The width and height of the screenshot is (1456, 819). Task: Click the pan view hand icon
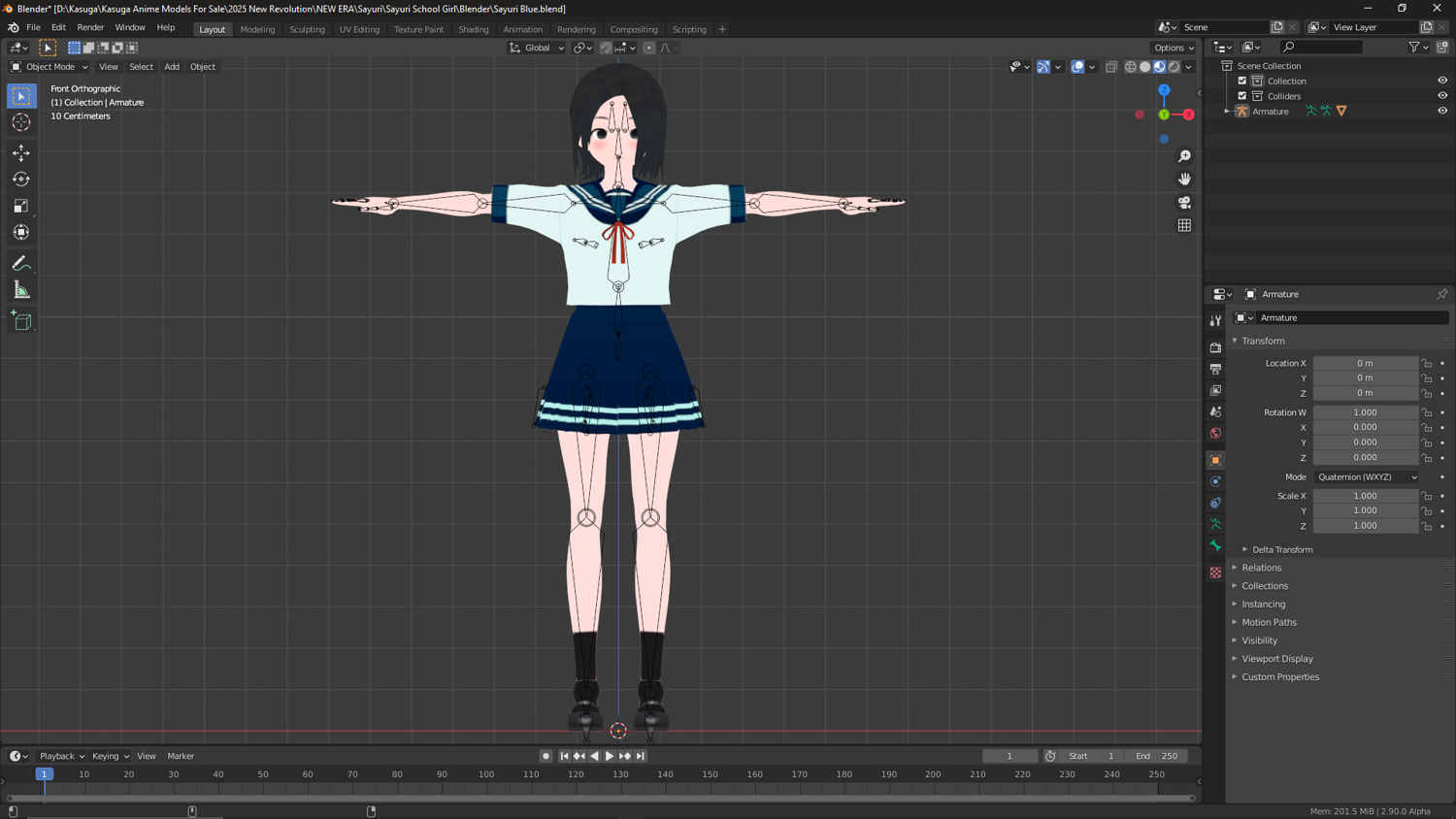tap(1184, 179)
